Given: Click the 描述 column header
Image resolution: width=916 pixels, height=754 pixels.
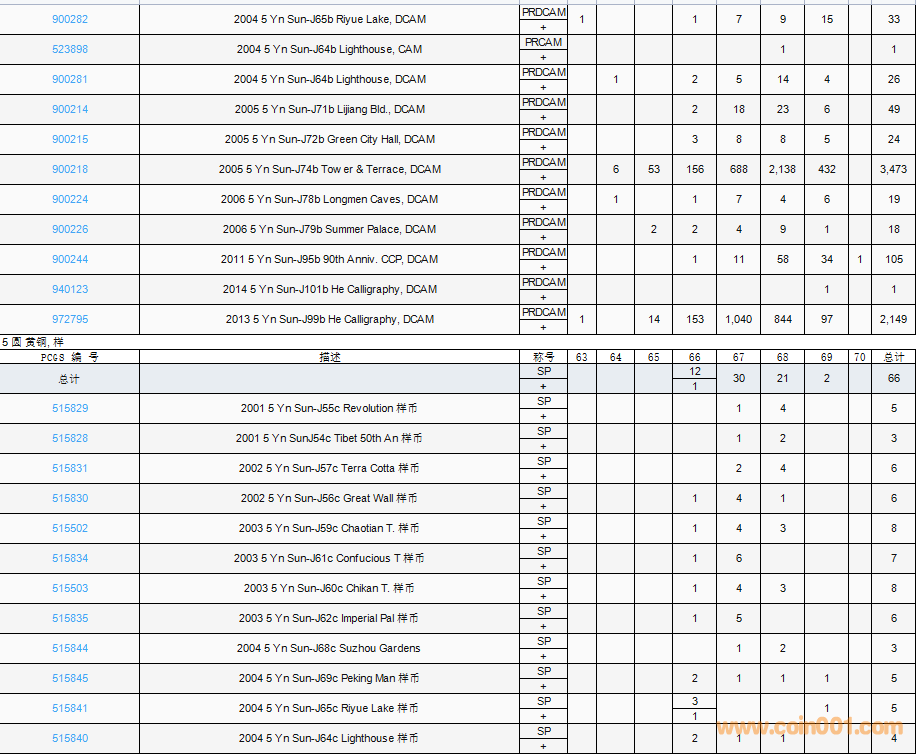Looking at the screenshot, I should 329,356.
